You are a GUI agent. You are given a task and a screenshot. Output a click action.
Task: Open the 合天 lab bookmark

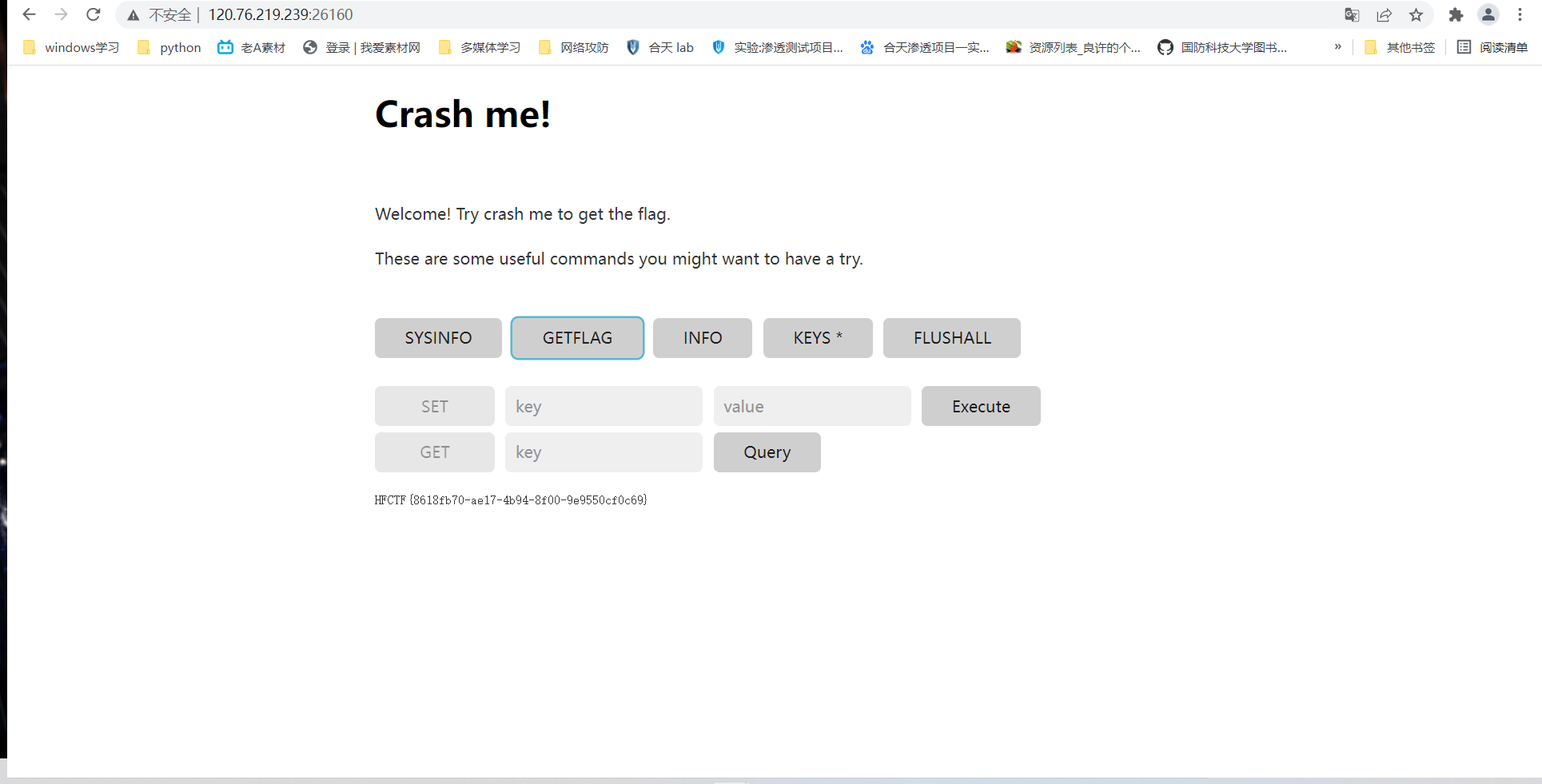660,47
